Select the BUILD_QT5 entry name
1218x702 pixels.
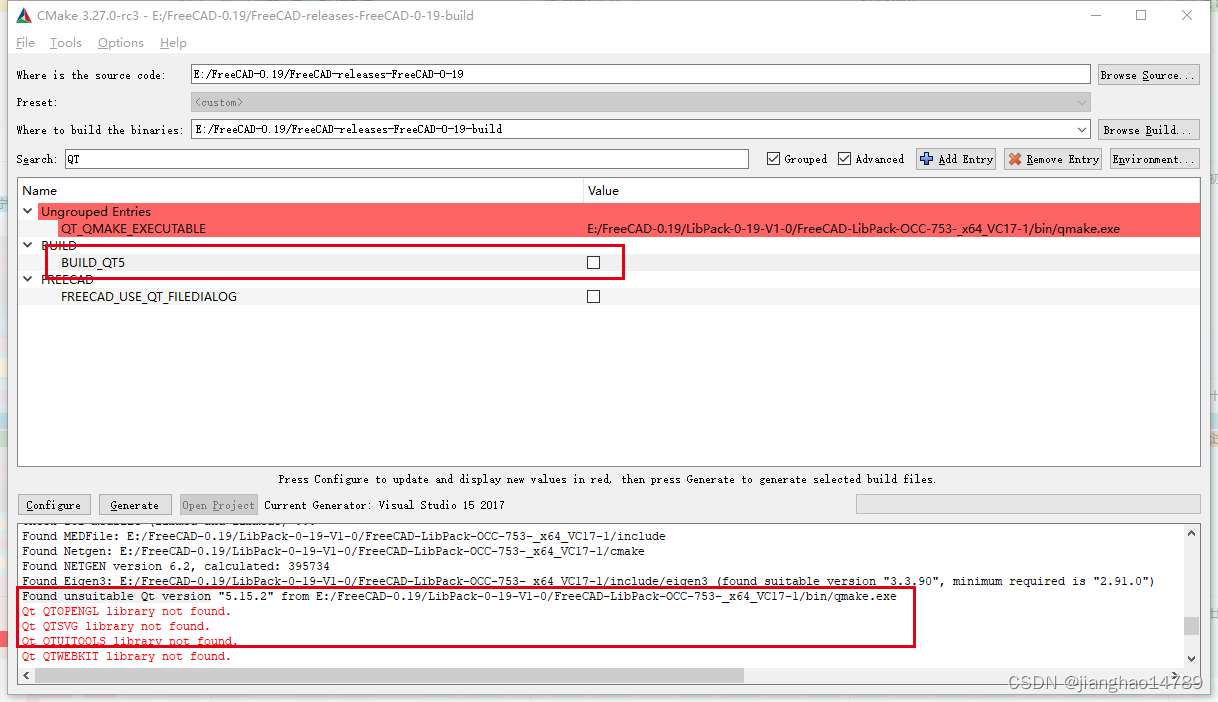(x=93, y=262)
